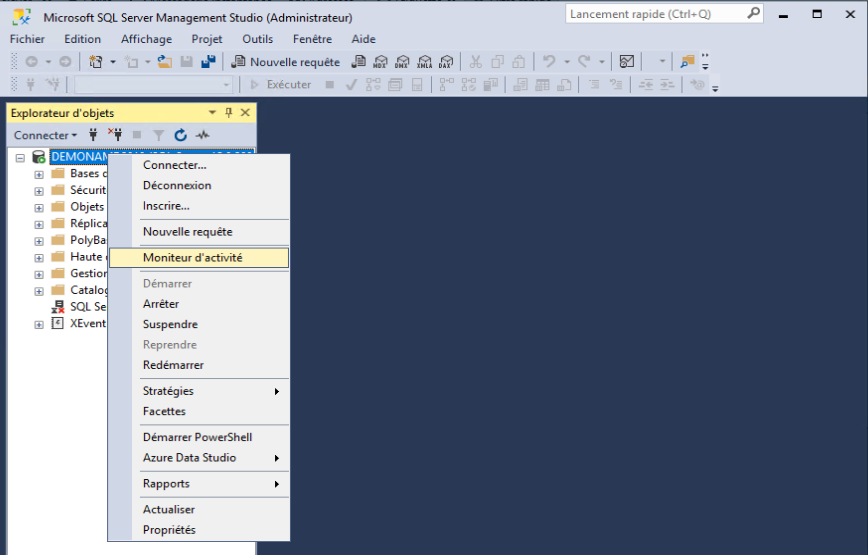868x555 pixels.
Task: Click the XEvent Profiler icon
Action: (x=58, y=323)
